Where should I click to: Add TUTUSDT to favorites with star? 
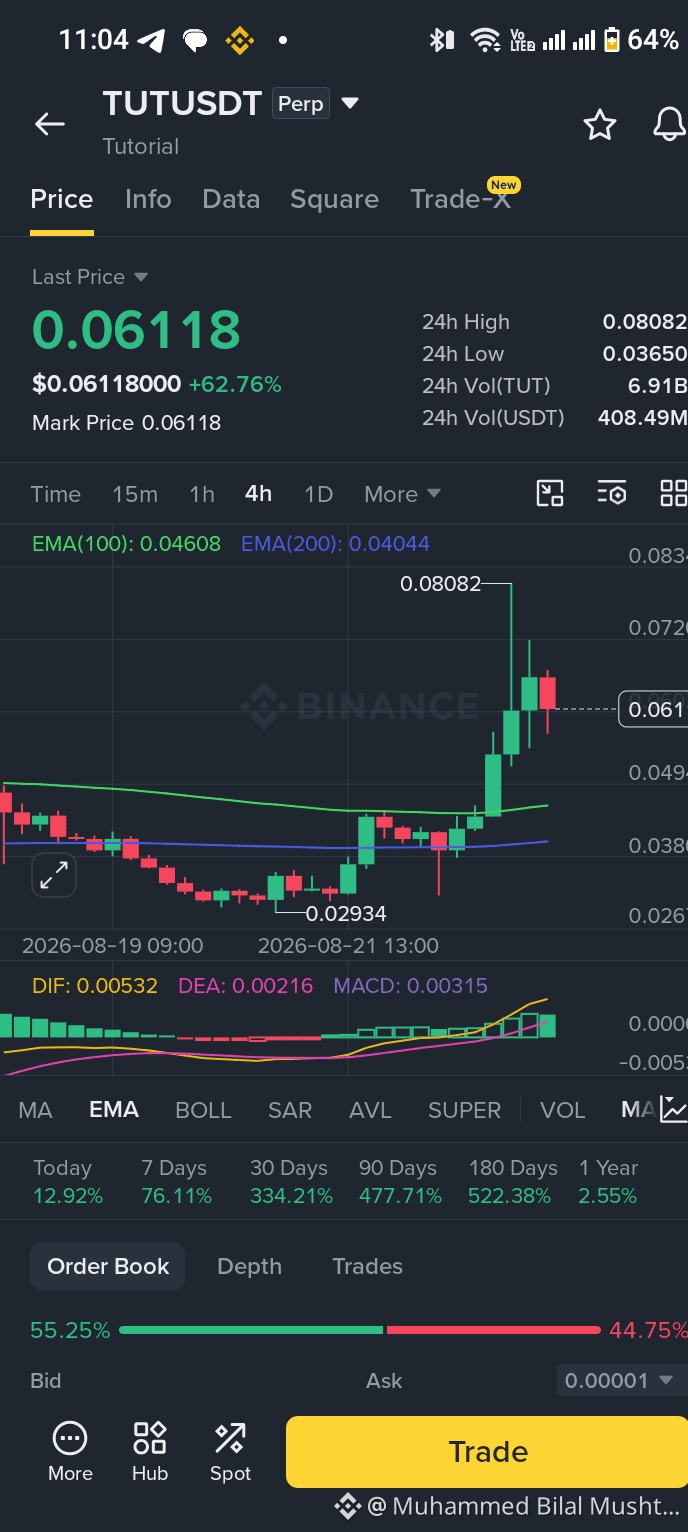coord(599,125)
